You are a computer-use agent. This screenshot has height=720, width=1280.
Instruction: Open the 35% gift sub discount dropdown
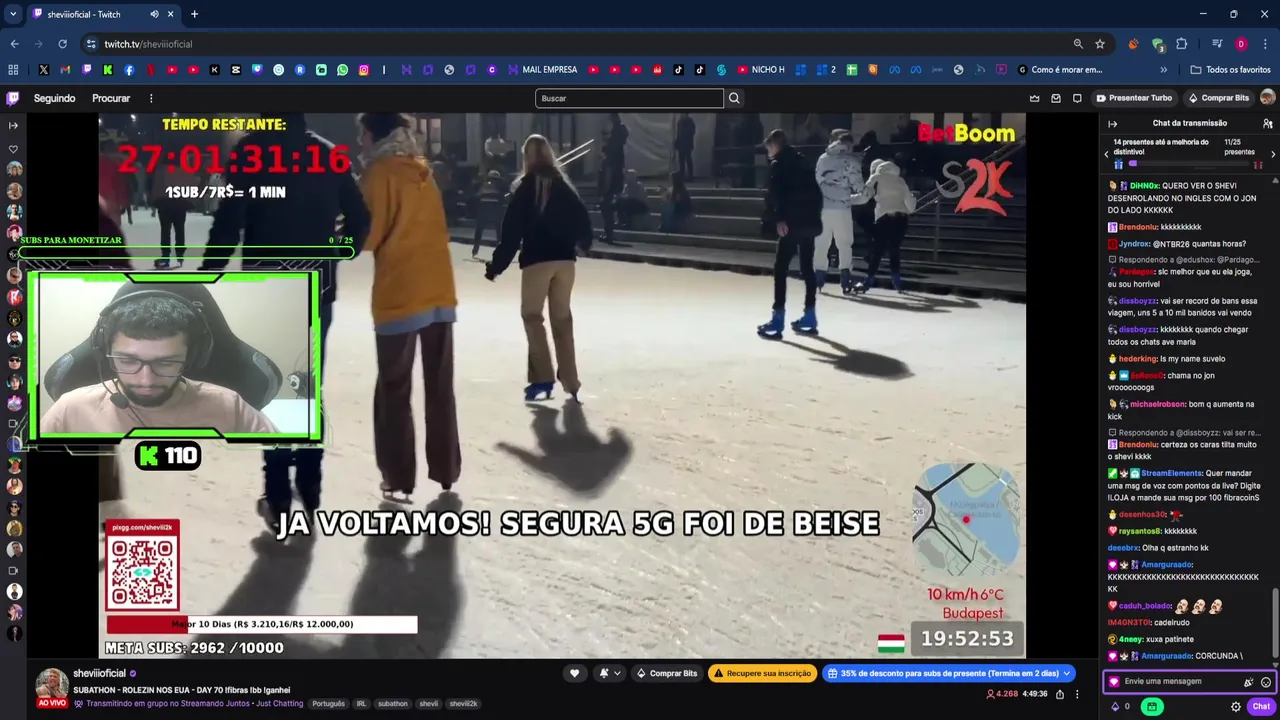948,673
